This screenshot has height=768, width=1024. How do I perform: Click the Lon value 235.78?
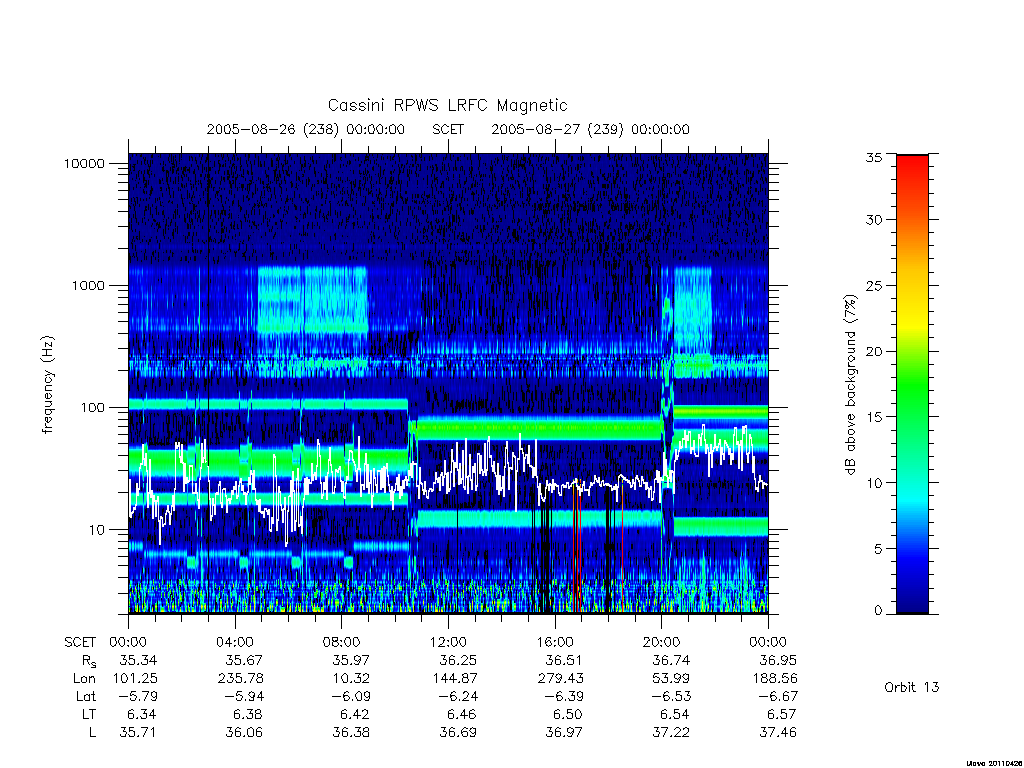tap(241, 679)
